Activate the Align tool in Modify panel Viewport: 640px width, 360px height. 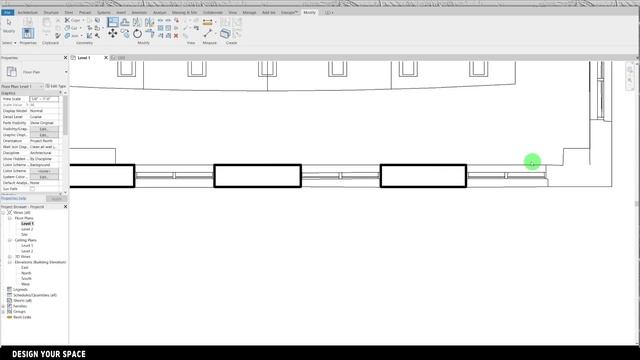pos(113,22)
